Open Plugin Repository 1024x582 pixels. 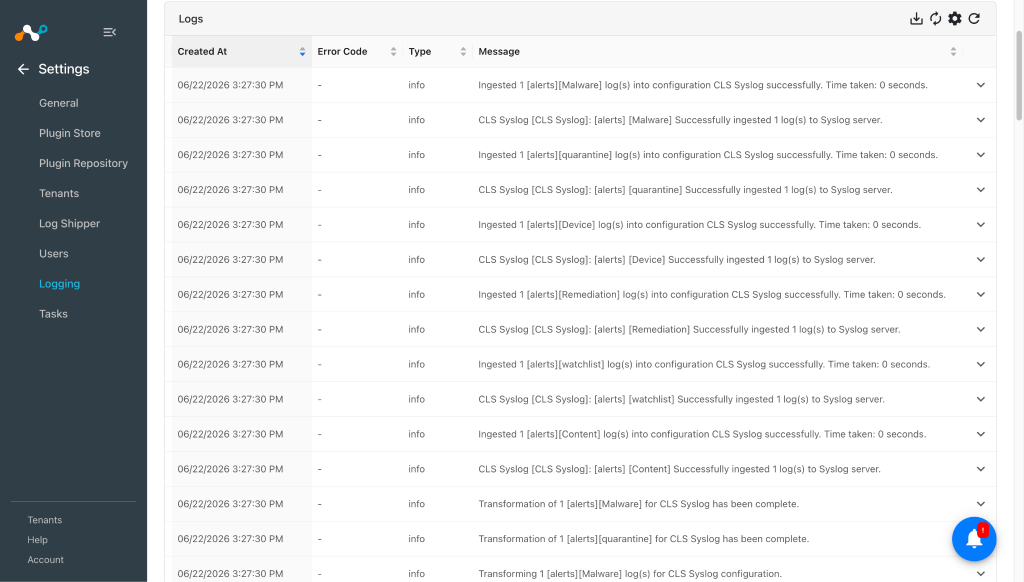tap(84, 163)
